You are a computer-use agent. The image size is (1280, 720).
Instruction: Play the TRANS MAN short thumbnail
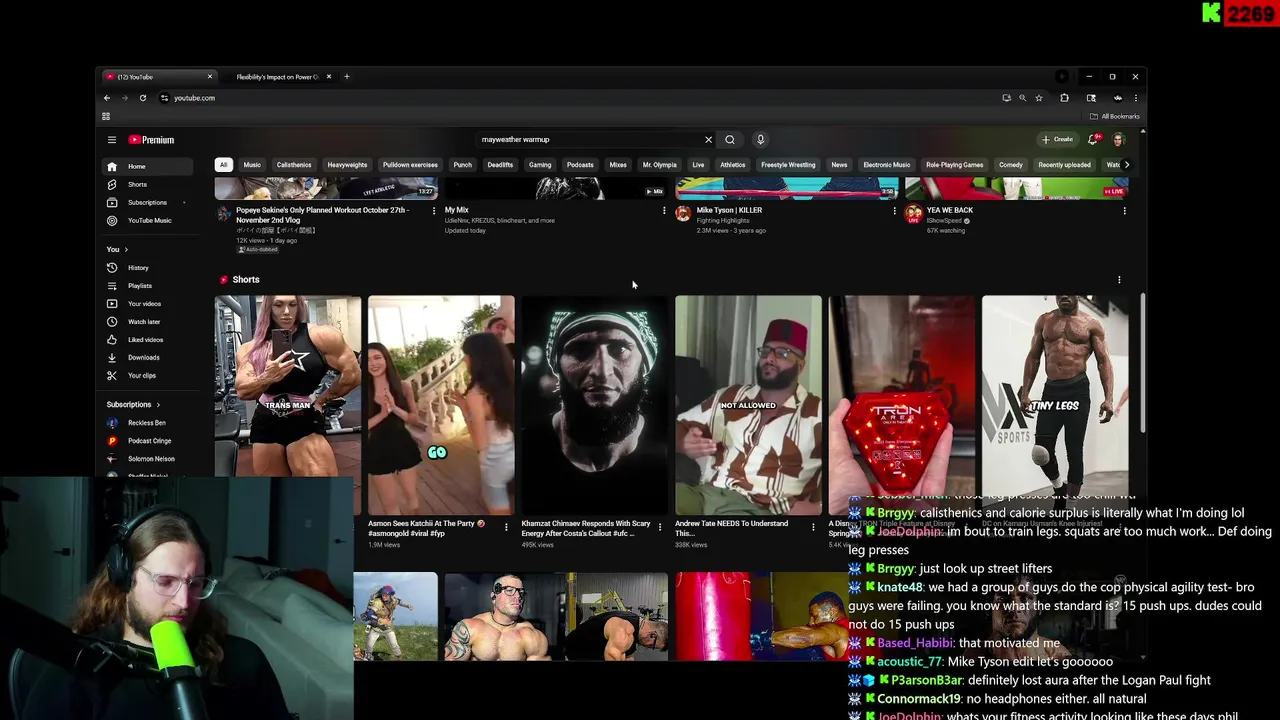tap(288, 405)
